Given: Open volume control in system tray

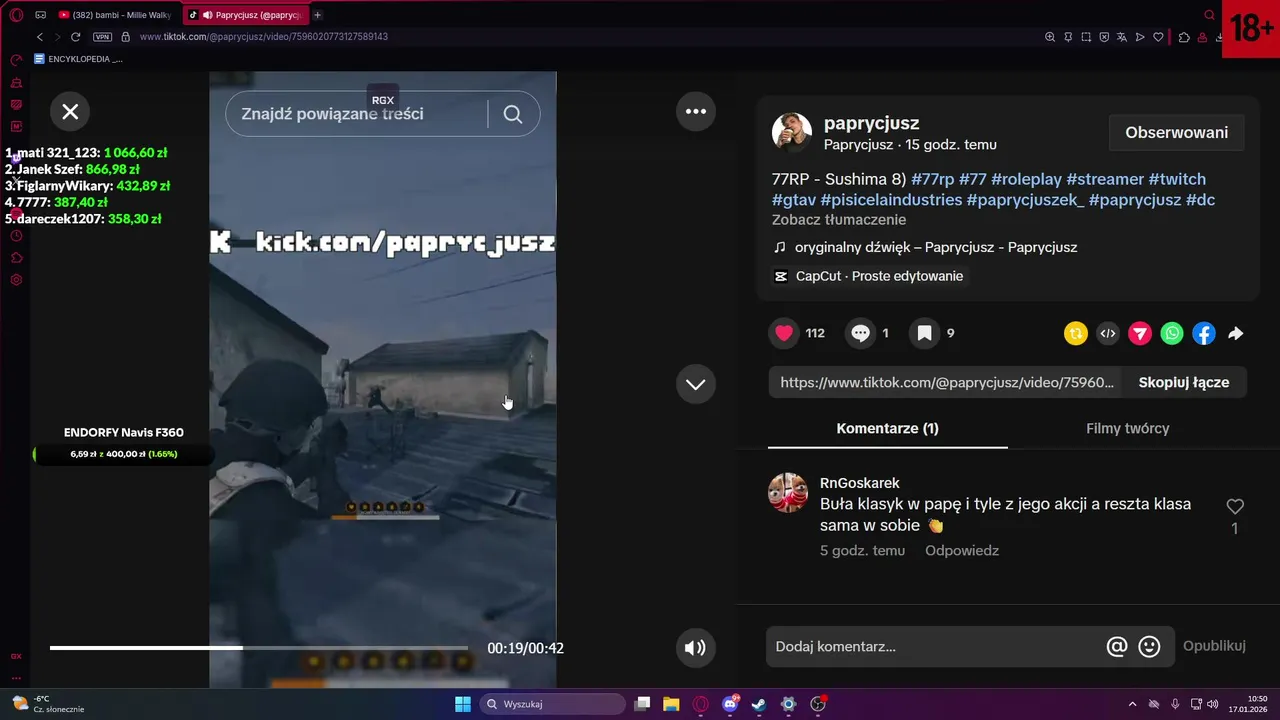Looking at the screenshot, I should (x=1213, y=704).
